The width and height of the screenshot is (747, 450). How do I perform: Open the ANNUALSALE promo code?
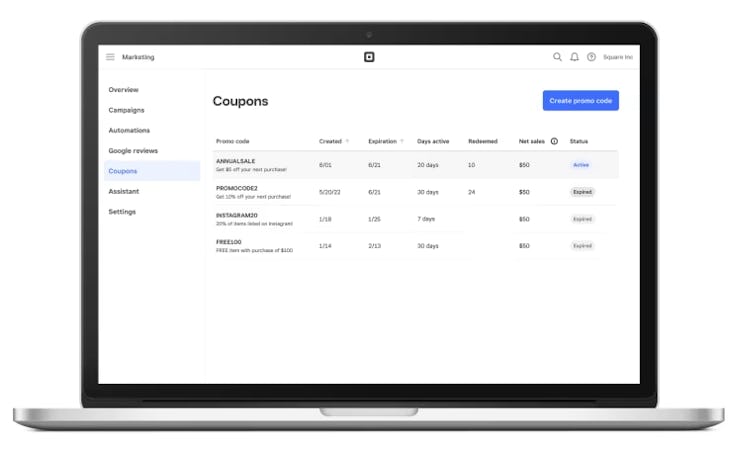coord(235,161)
